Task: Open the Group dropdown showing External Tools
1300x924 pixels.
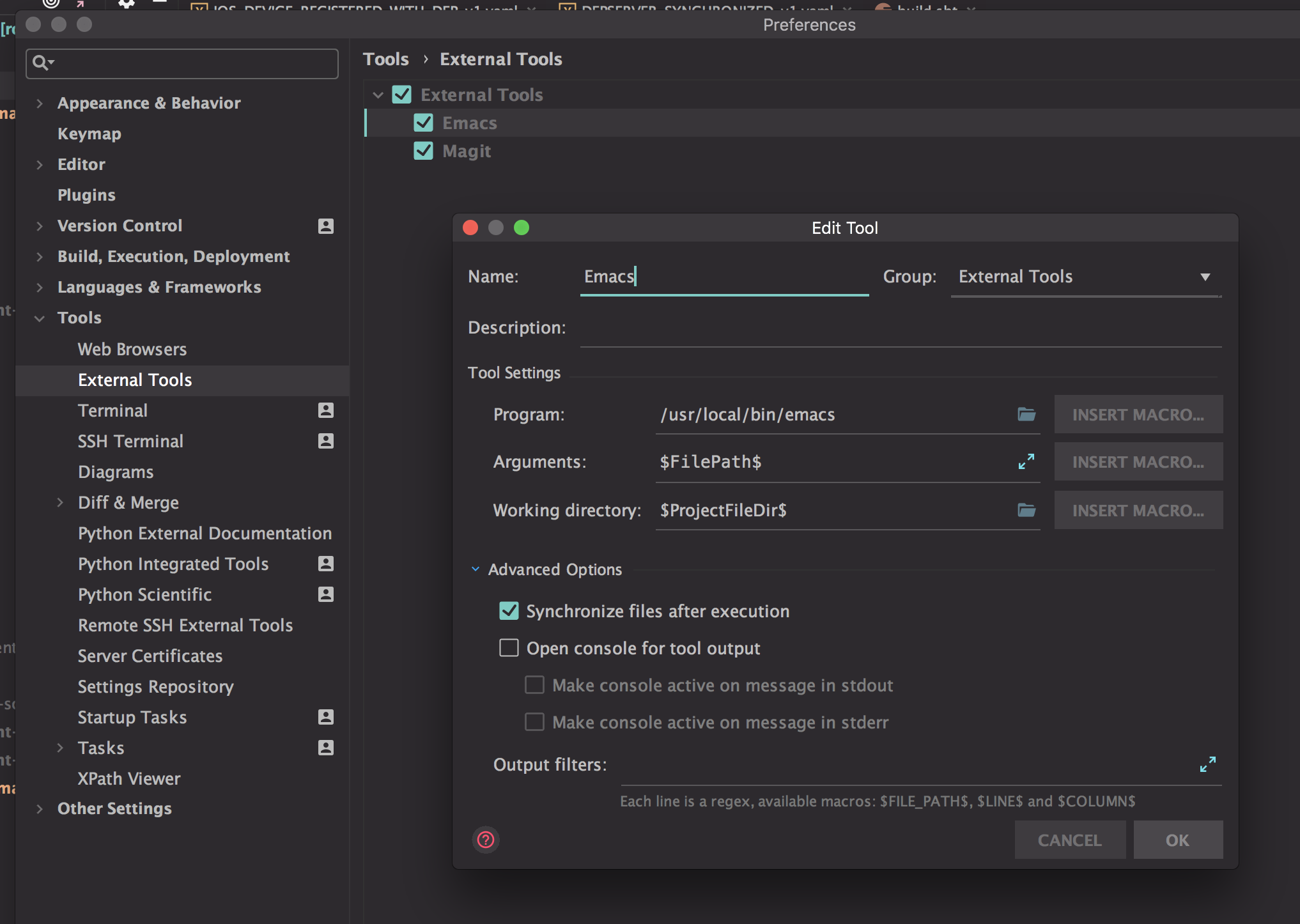Action: point(1085,277)
